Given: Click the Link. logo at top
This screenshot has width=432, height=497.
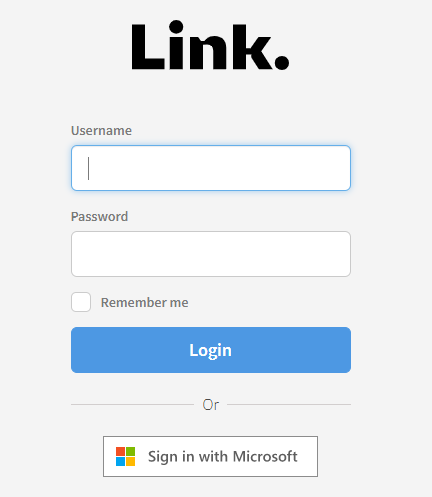Looking at the screenshot, I should pos(210,45).
